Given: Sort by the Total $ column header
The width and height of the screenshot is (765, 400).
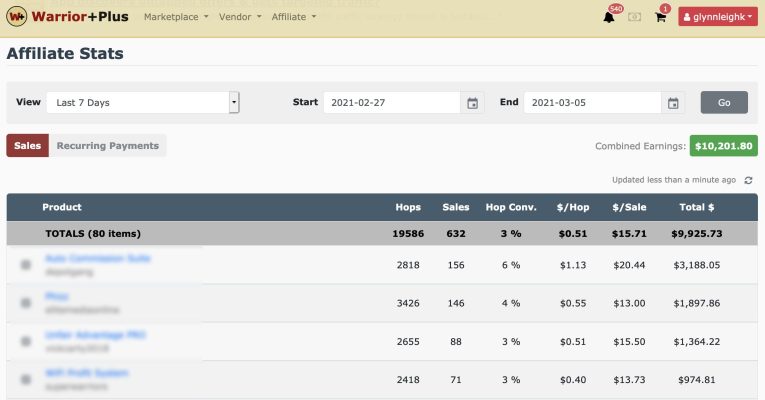Looking at the screenshot, I should [697, 207].
